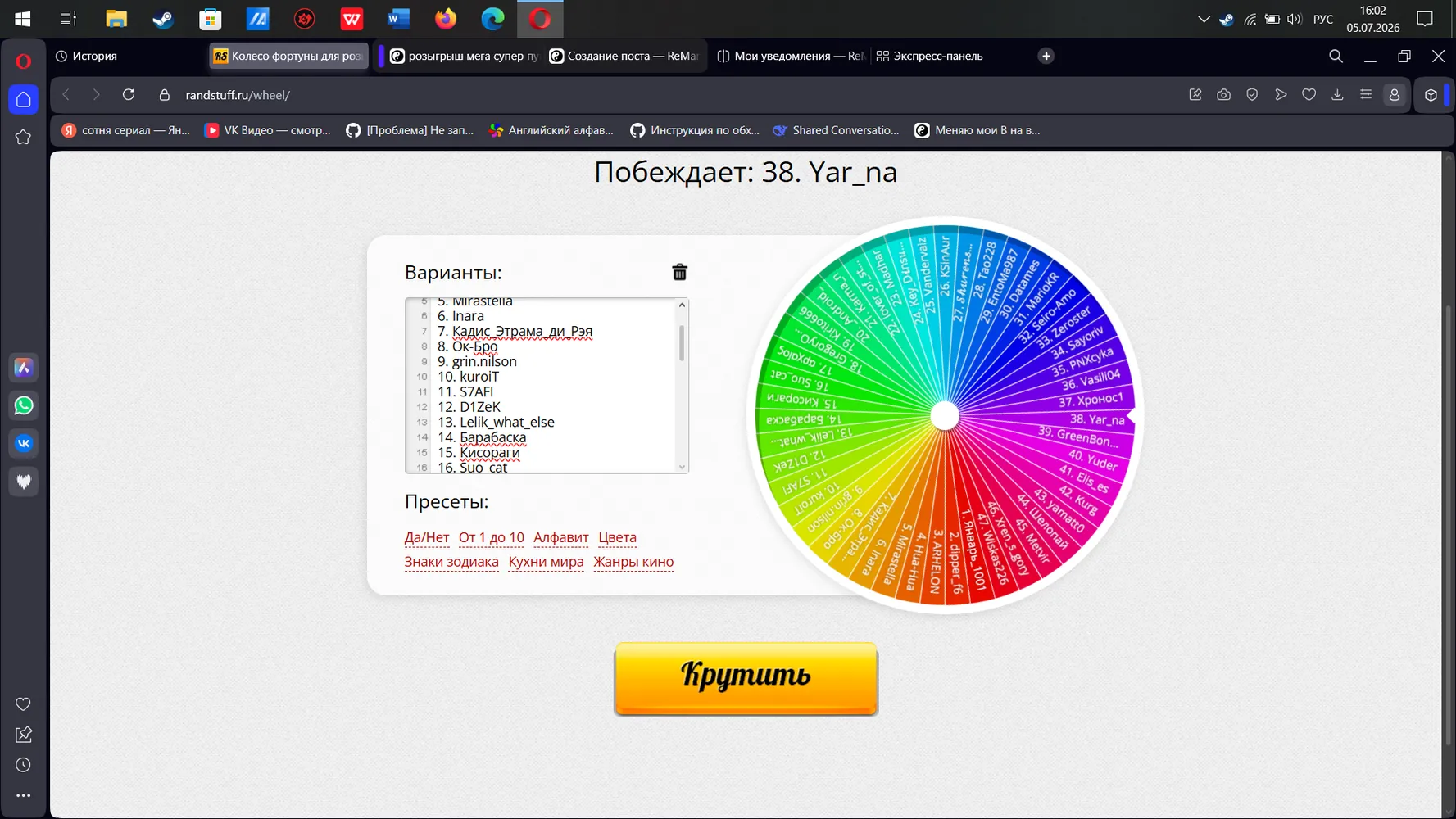Image resolution: width=1456 pixels, height=819 pixels.
Task: Open VK messenger in the sidebar
Action: [24, 443]
